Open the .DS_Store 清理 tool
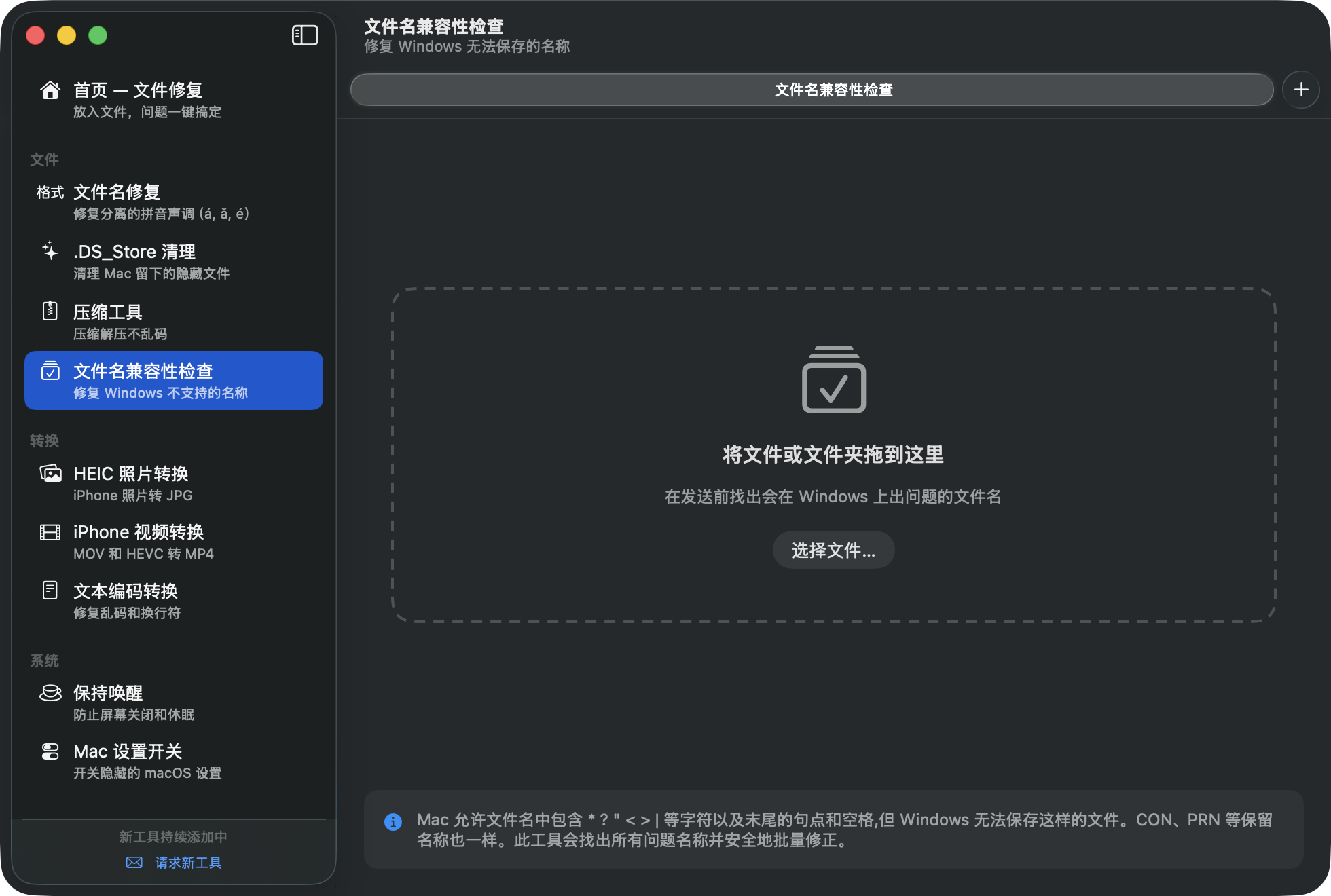Screen dimensions: 1331x896 pos(174,261)
